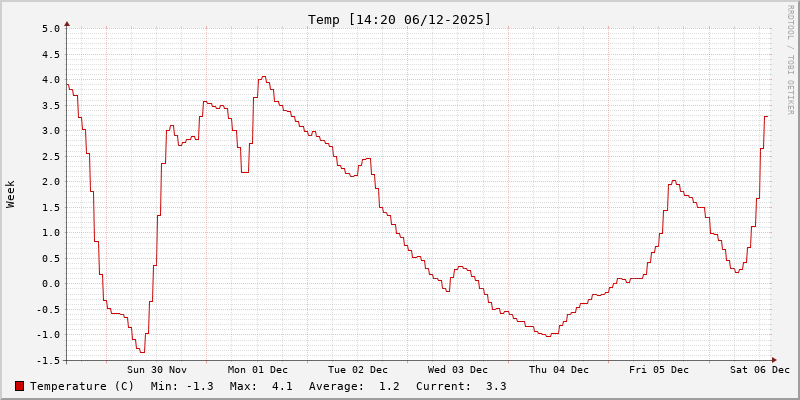Select the Thu 04 Dec date label
This screenshot has height=400, width=800.
point(558,369)
